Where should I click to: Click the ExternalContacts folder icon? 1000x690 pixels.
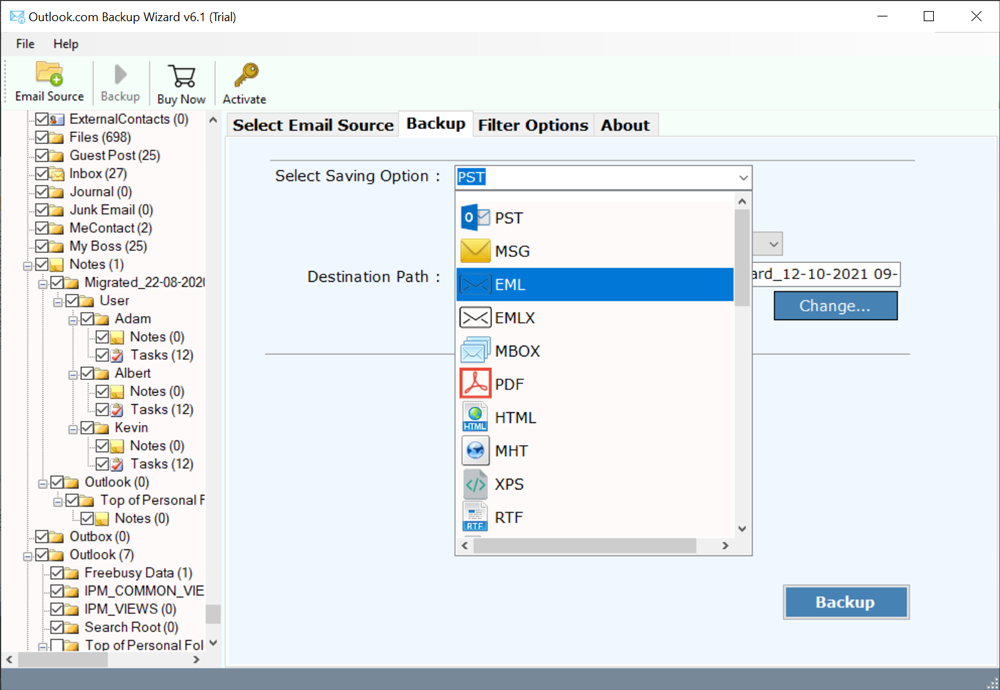pos(57,119)
